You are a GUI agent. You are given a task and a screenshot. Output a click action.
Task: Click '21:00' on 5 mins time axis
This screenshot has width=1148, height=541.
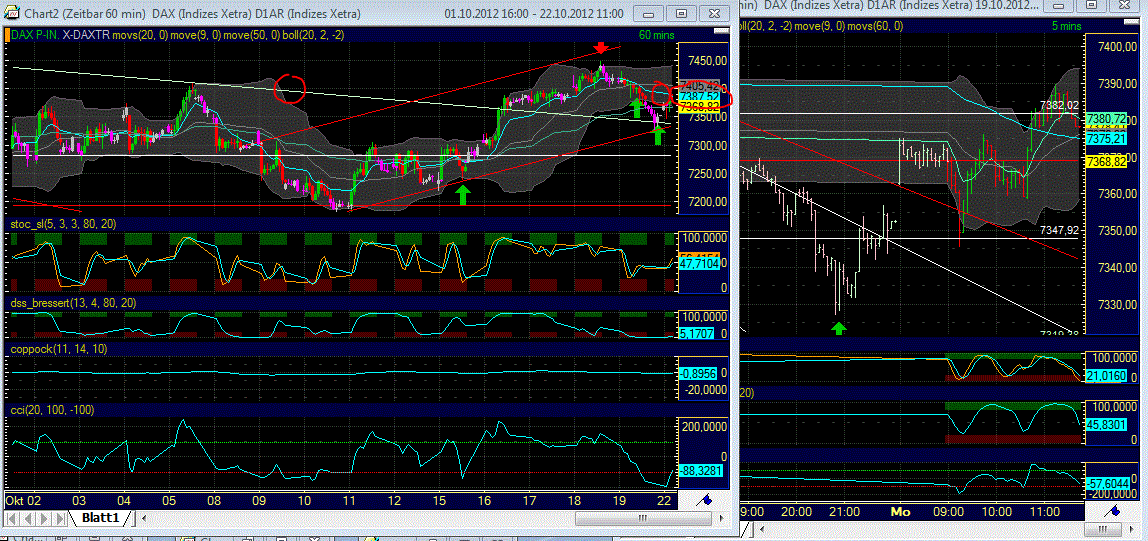[x=846, y=511]
